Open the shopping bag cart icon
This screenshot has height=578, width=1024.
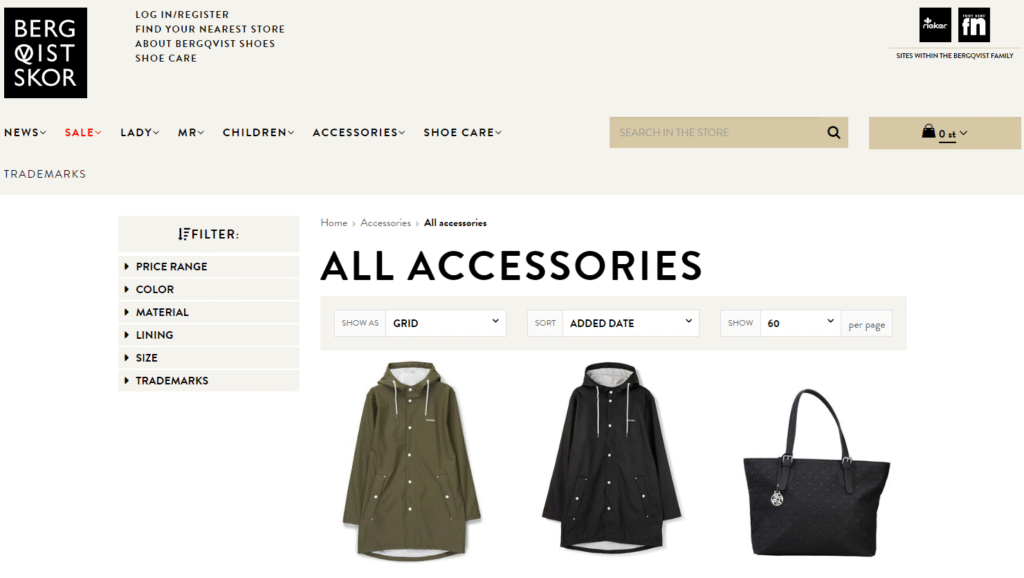click(928, 131)
